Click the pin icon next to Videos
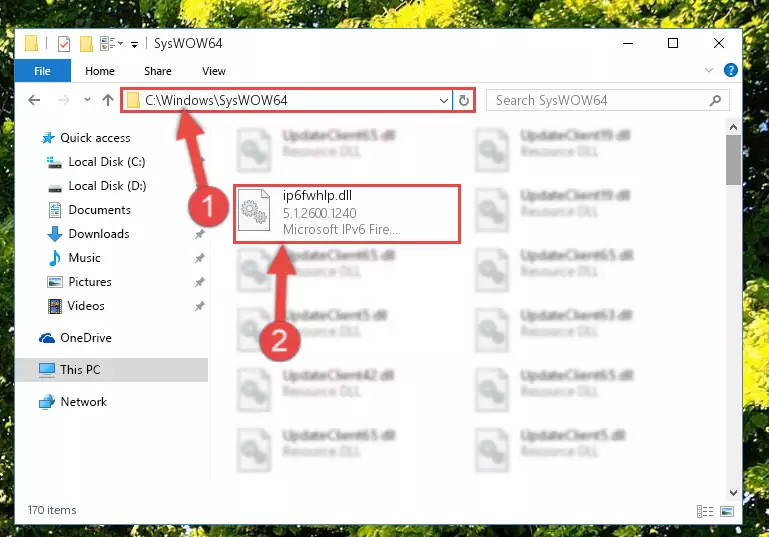 [200, 306]
